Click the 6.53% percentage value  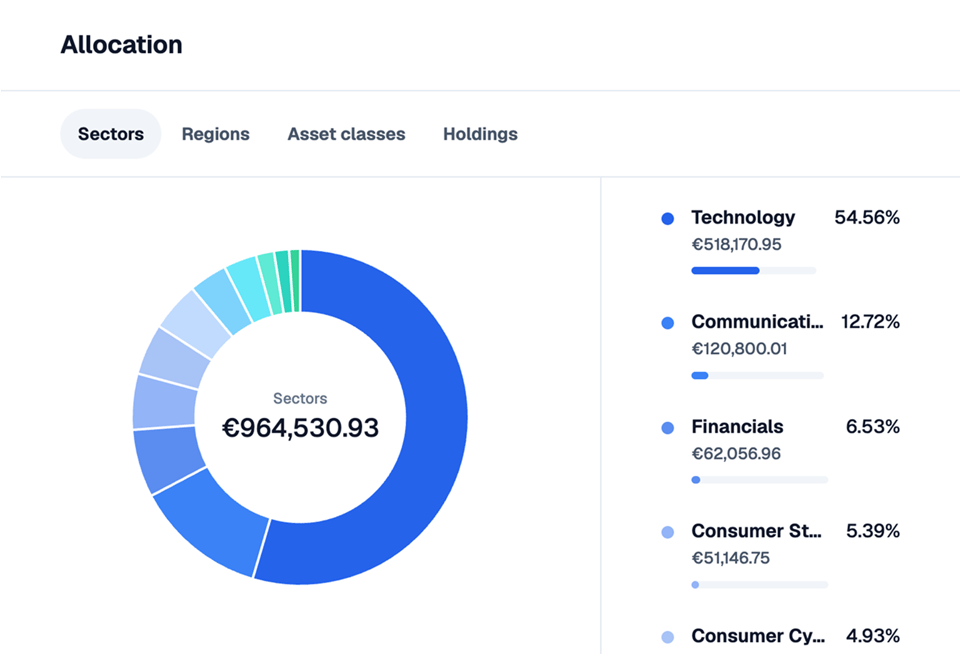tap(872, 426)
